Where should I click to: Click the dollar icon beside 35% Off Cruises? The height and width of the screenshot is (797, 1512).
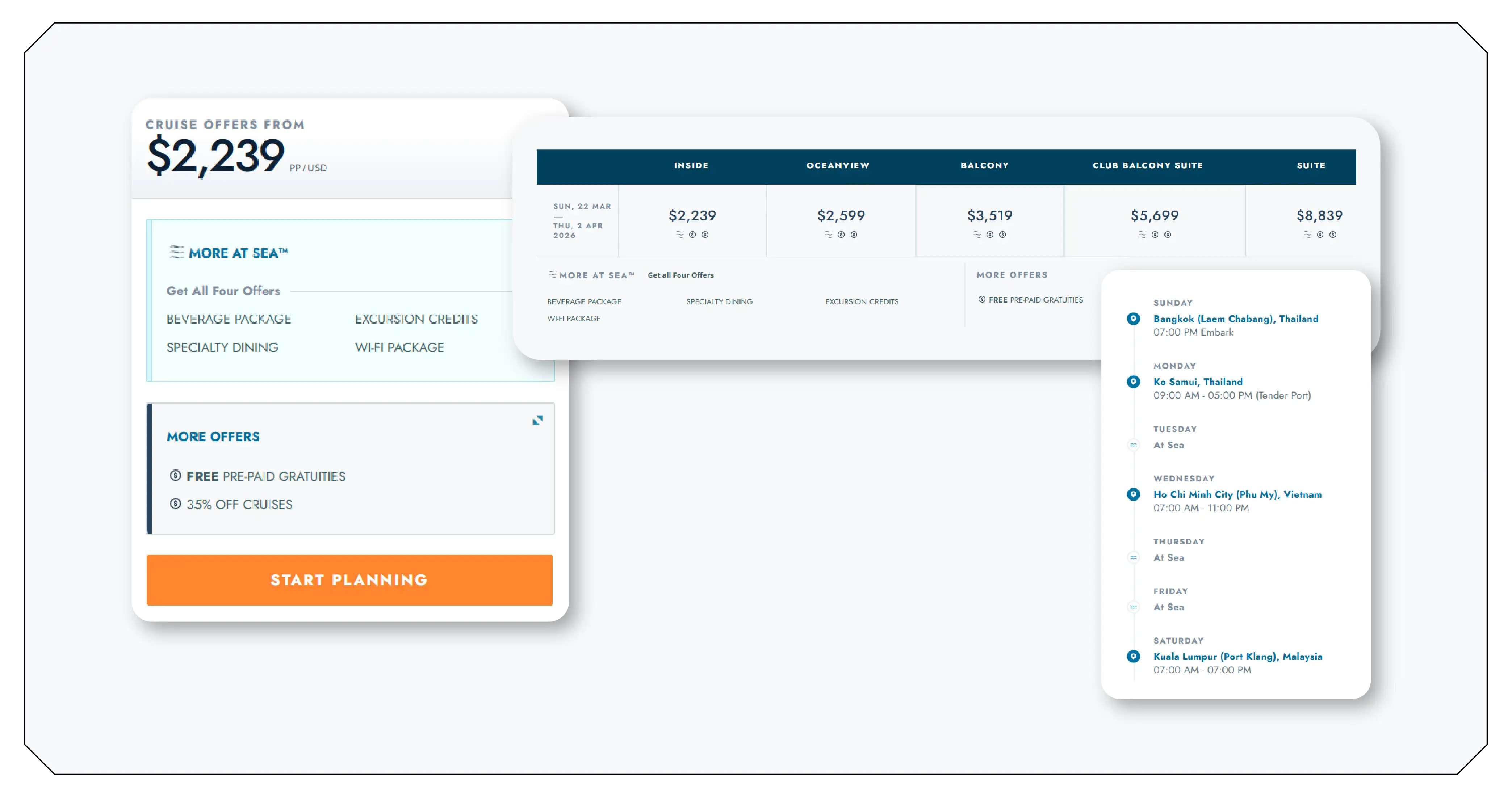176,504
